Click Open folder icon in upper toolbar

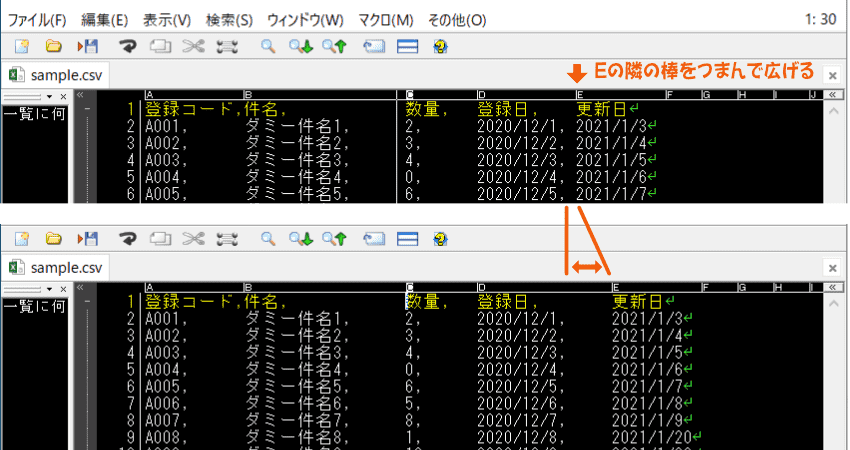coord(53,47)
